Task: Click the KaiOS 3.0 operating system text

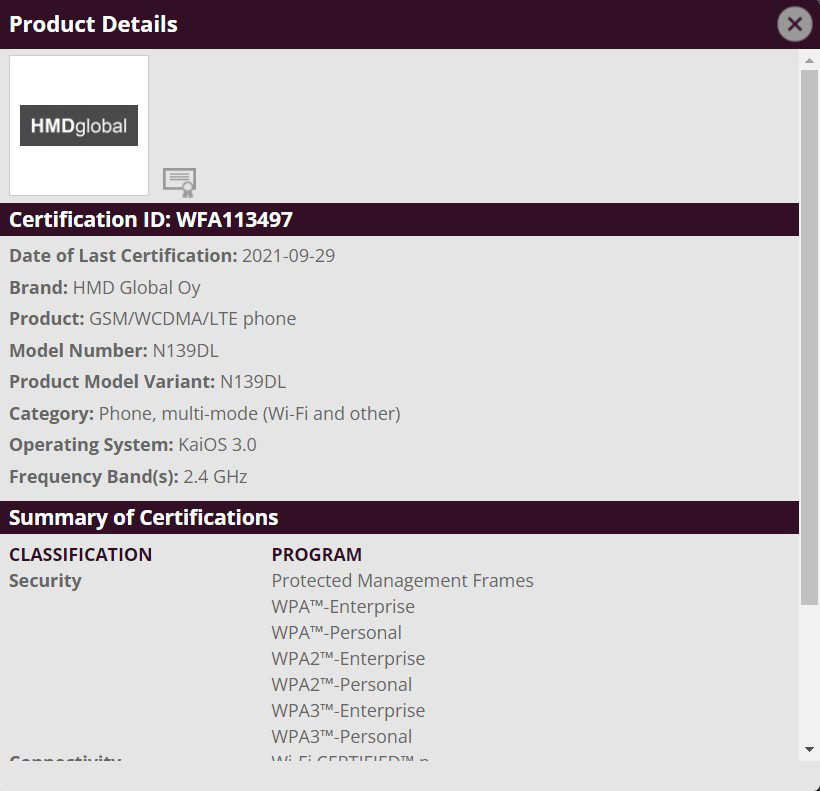Action: (x=217, y=445)
